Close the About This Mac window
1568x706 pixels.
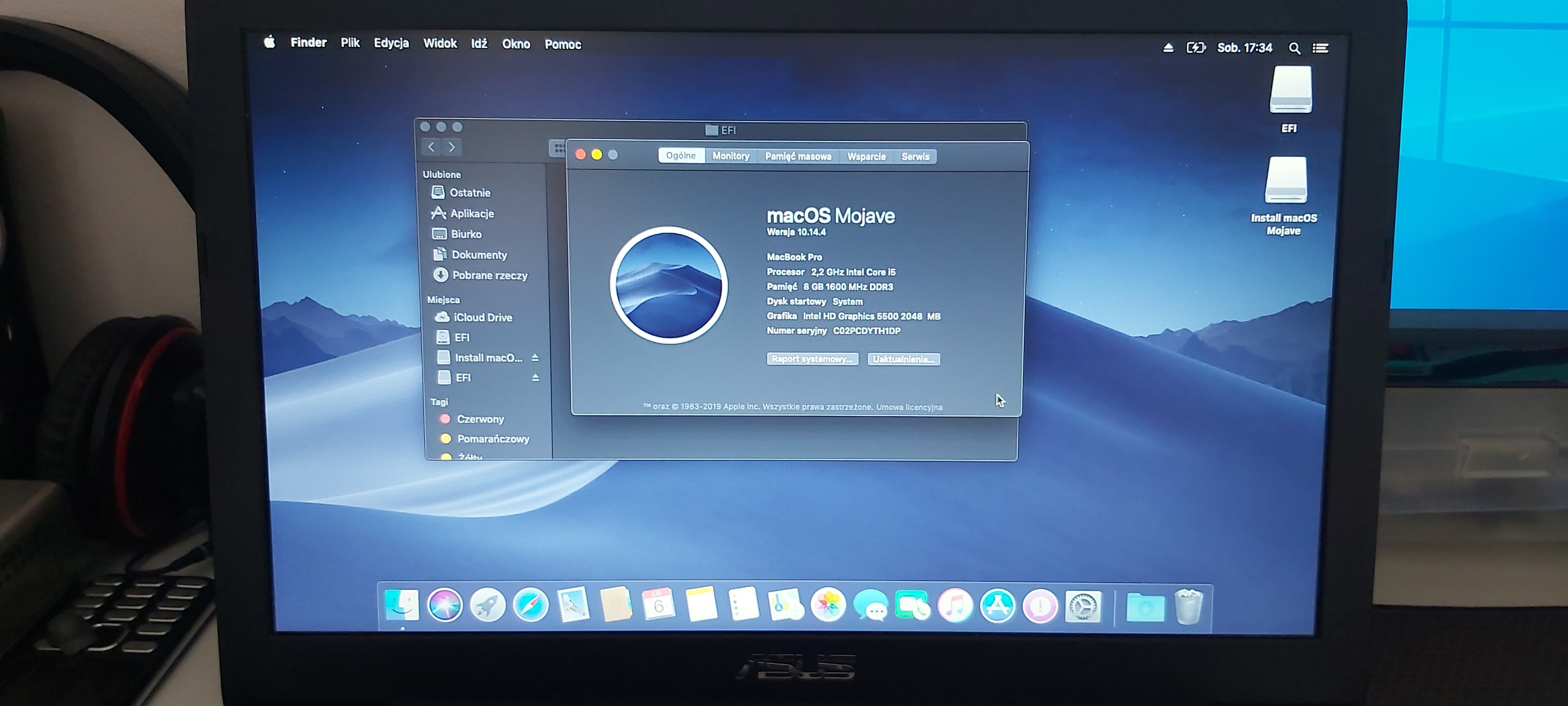[580, 155]
